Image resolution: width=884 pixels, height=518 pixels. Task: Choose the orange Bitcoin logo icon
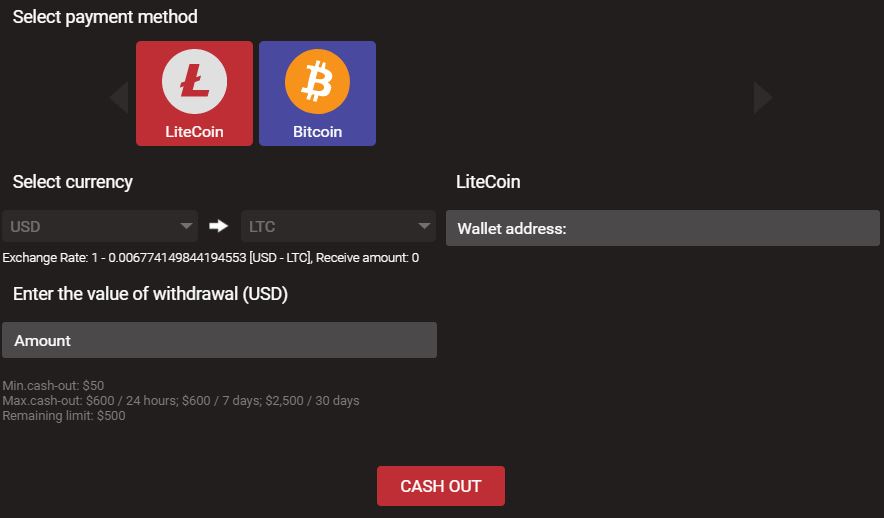point(317,82)
